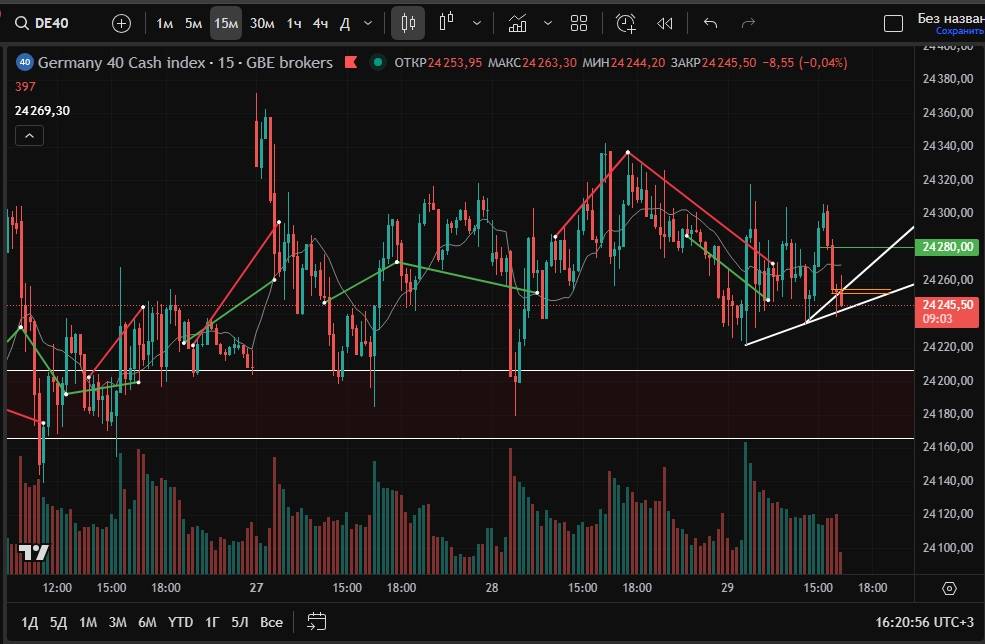The image size is (985, 644).
Task: Start bar replay mode
Action: (x=664, y=23)
